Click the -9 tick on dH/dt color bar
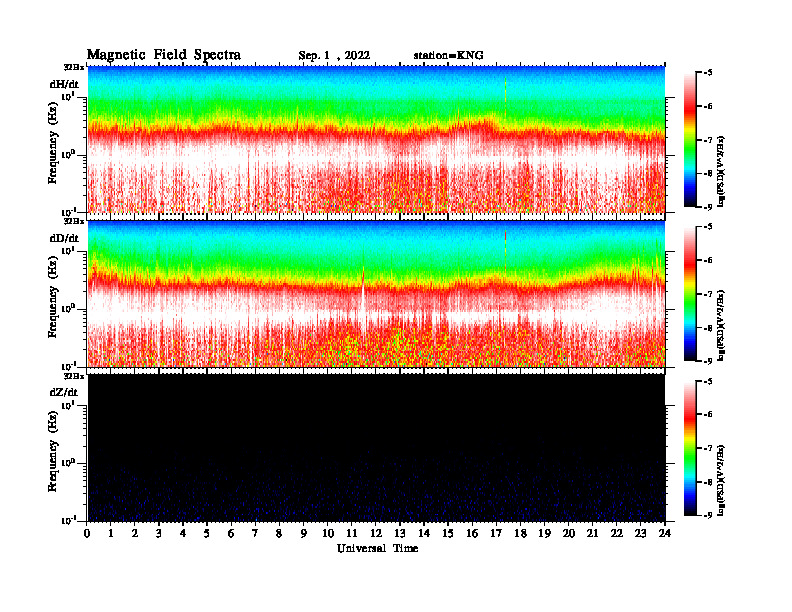 [x=708, y=207]
